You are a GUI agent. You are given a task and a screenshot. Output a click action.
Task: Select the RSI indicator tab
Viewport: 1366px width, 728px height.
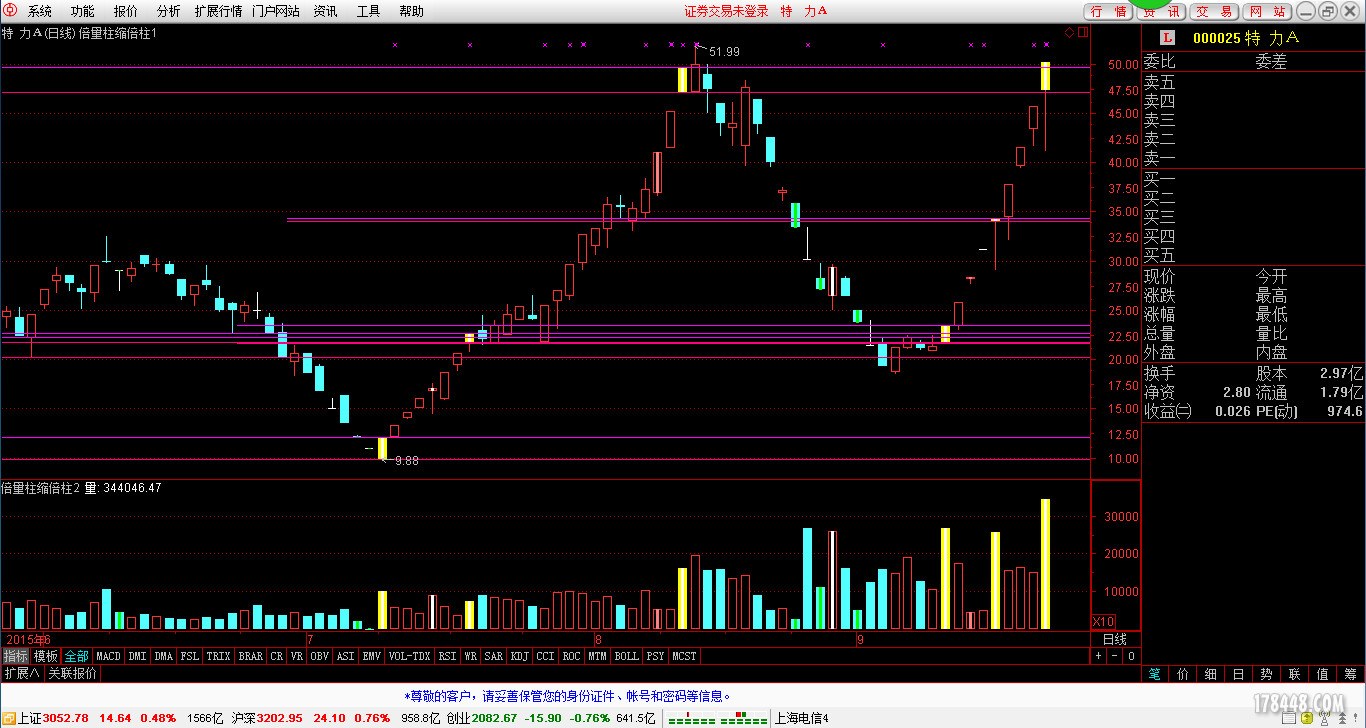pos(447,656)
